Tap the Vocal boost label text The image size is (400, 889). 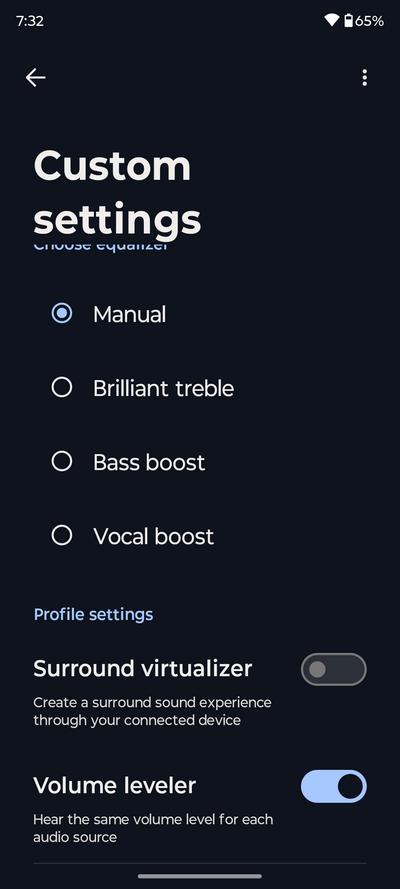[x=154, y=536]
